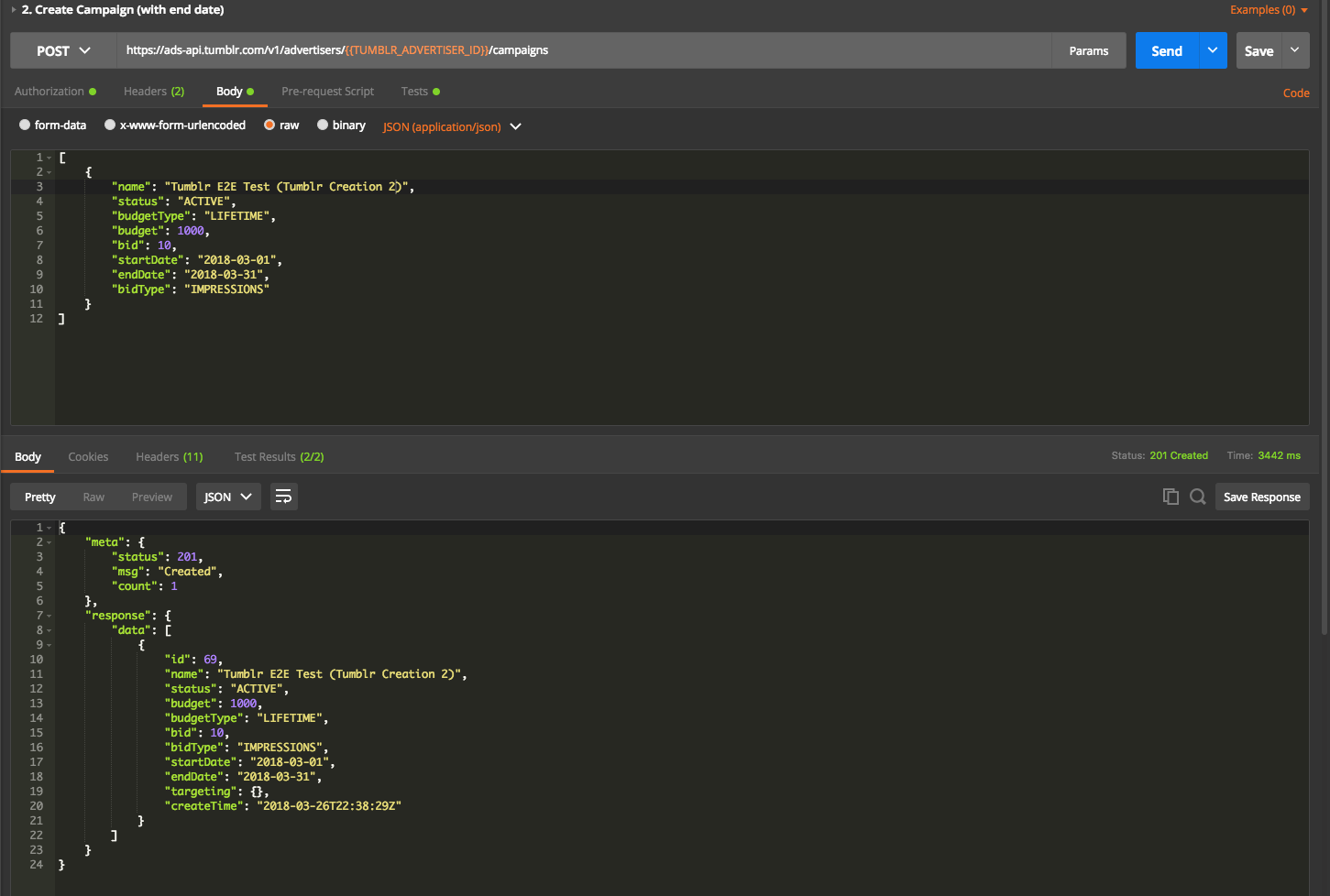
Task: Switch to request Headers (2) tab
Action: click(154, 92)
